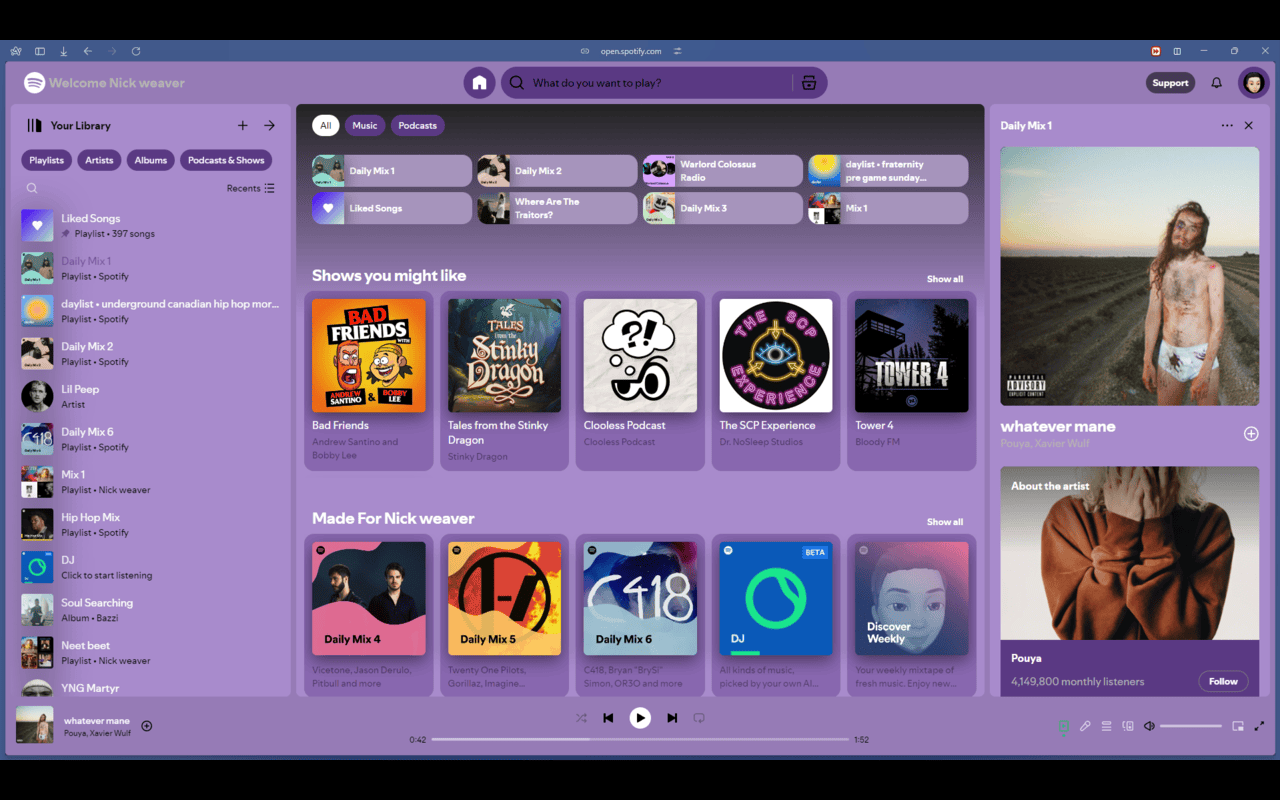Open the Daily Mix 5 card
Screen dimensions: 1280x800
tap(505, 615)
